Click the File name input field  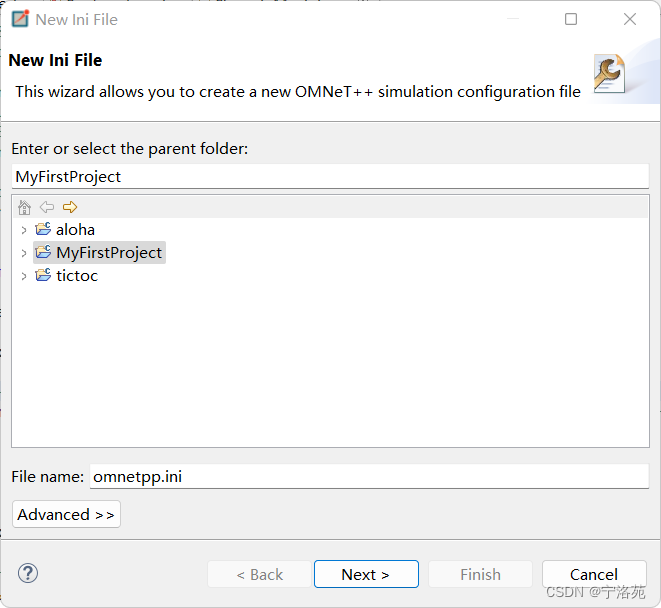(369, 476)
